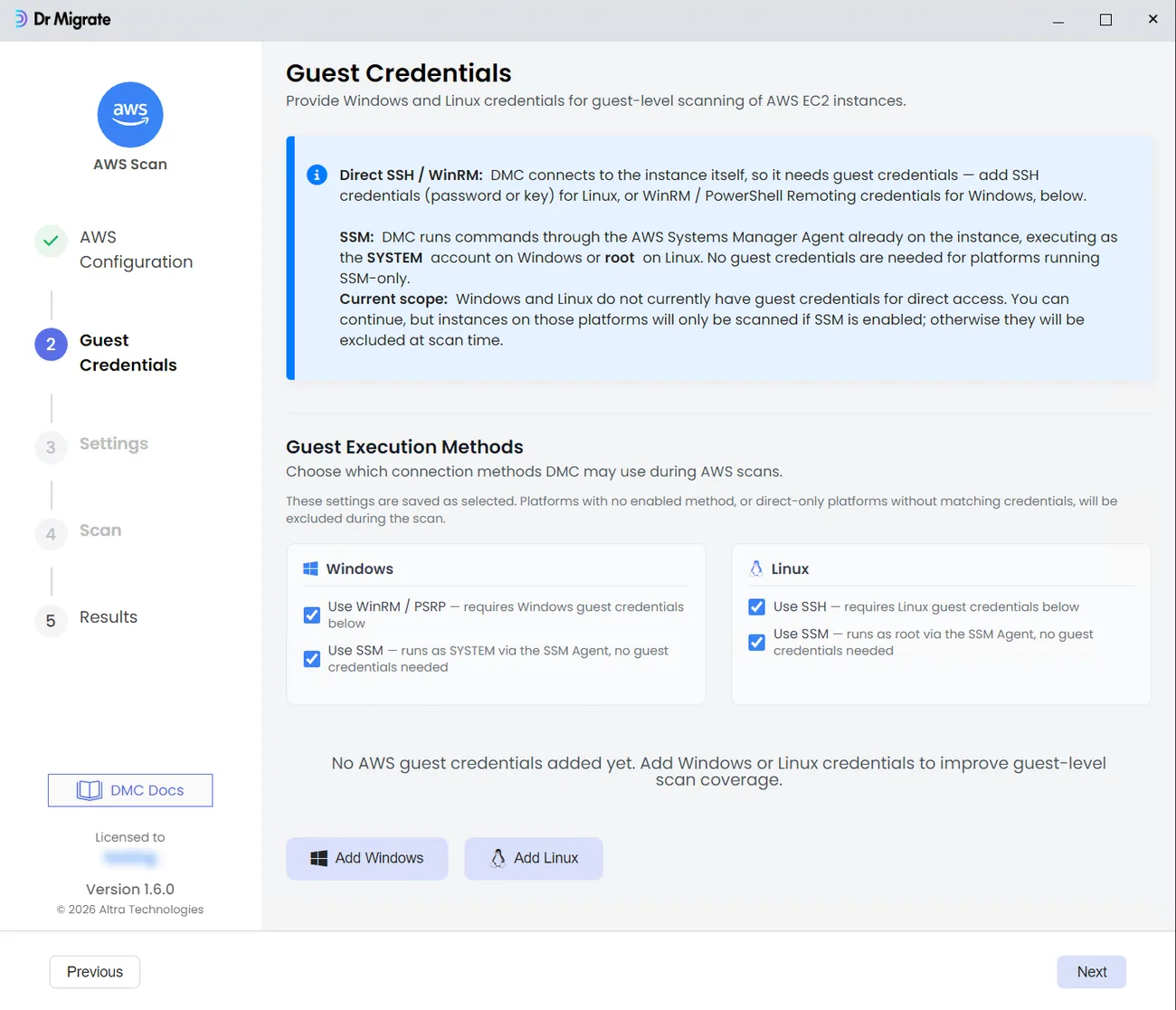Maximize the Dr Migrate window
Viewport: 1176px width, 1010px height.
pos(1105,20)
